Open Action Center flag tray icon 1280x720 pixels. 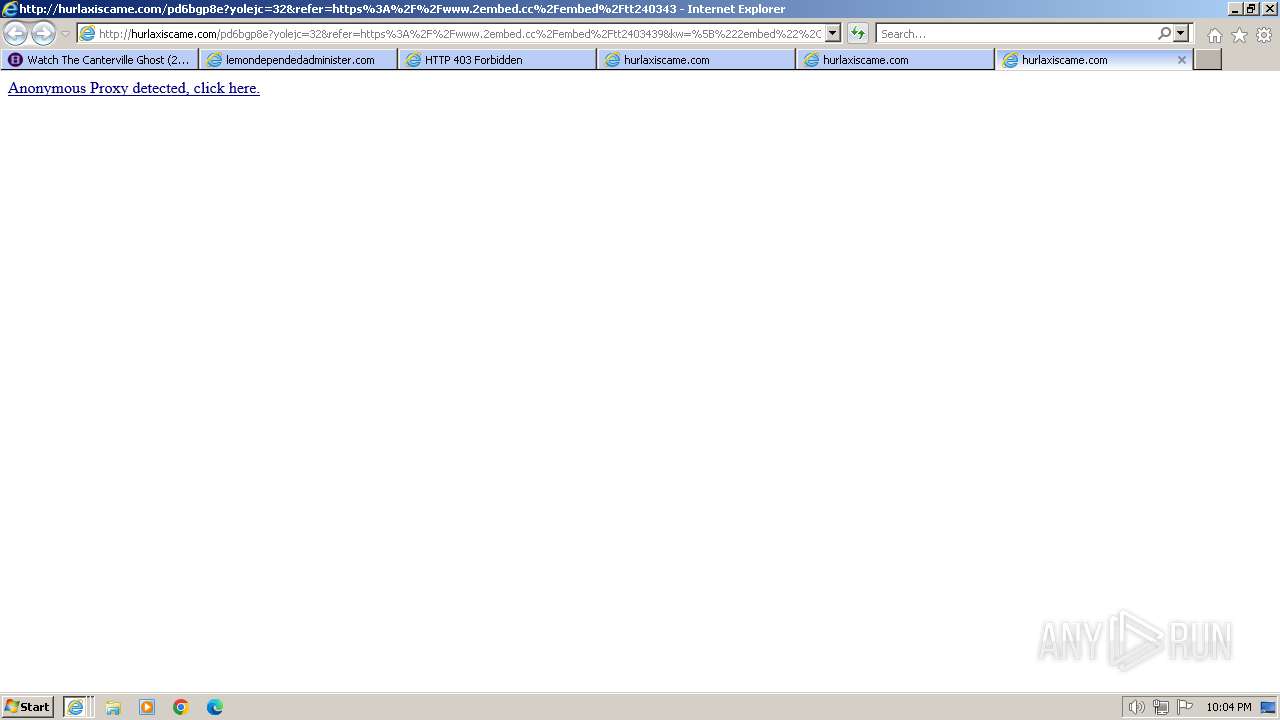coord(1185,707)
